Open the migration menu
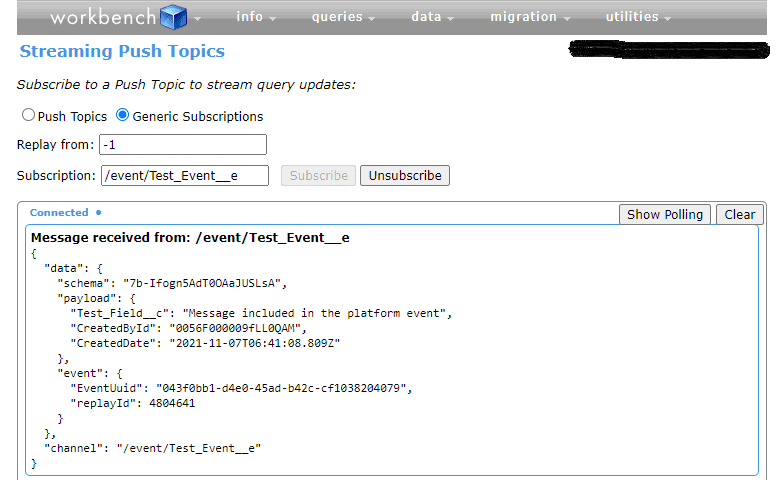Viewport: 779px width, 480px height. [530, 17]
